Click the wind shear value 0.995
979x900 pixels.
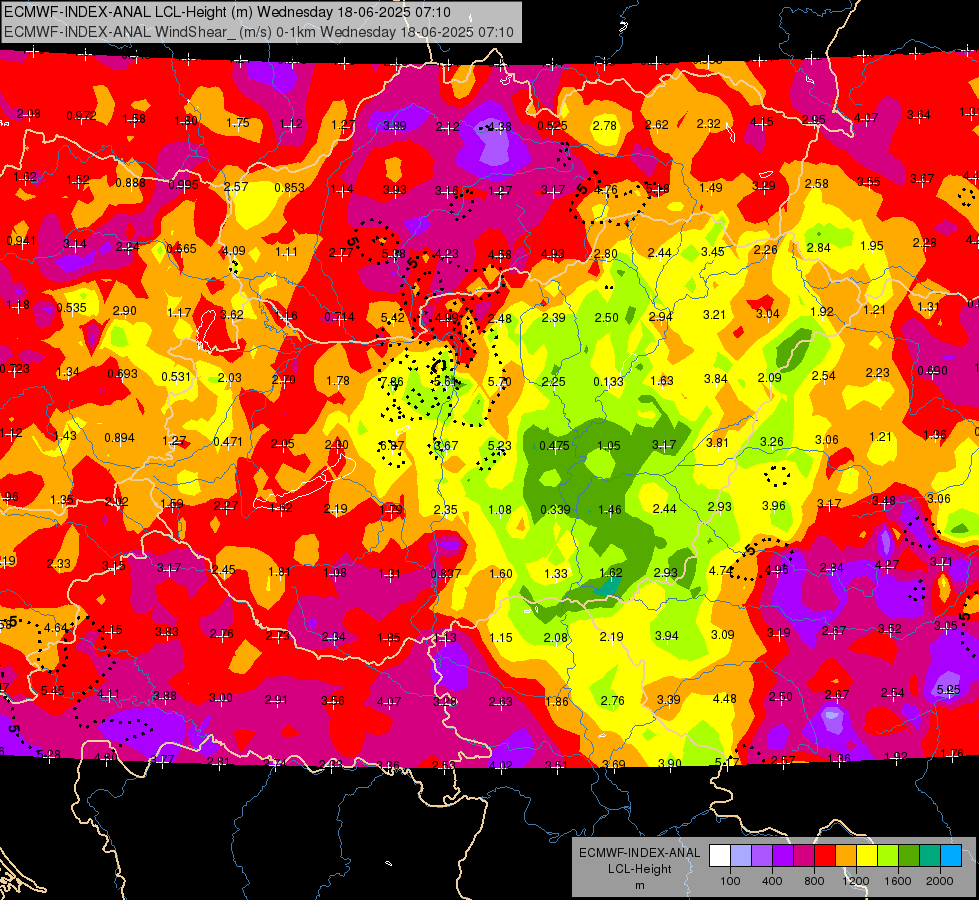pyautogui.click(x=184, y=184)
